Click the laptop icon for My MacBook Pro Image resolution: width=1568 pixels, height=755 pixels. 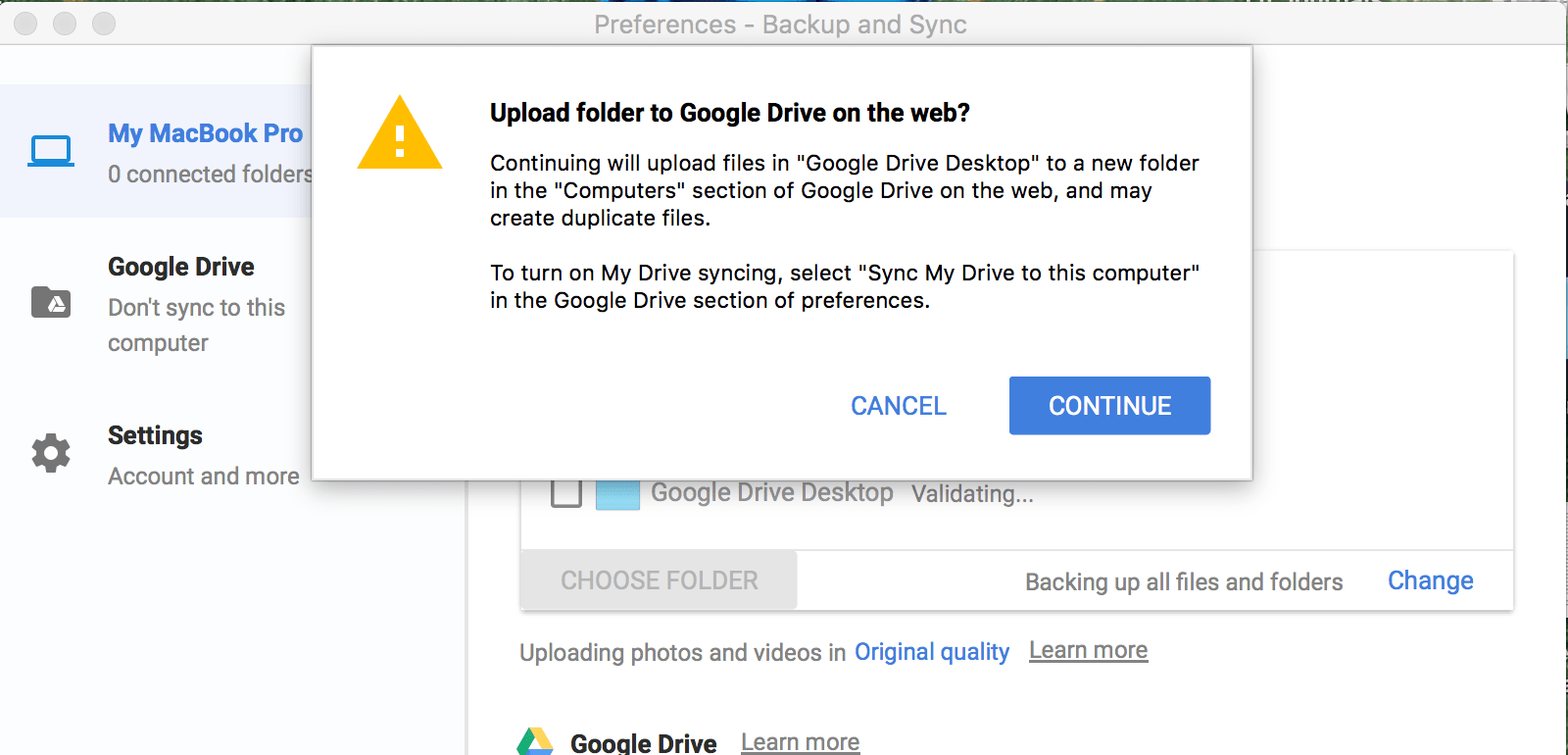51,151
